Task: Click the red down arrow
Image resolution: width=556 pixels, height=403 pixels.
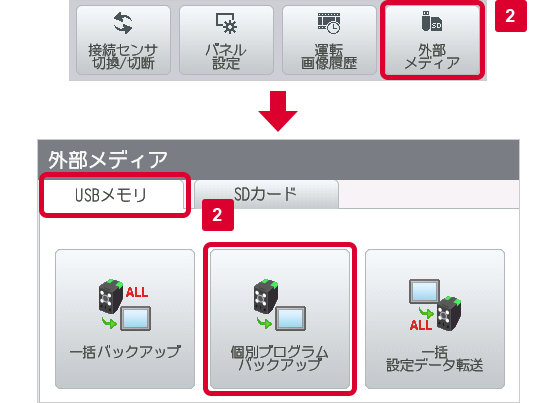Action: pyautogui.click(x=278, y=111)
